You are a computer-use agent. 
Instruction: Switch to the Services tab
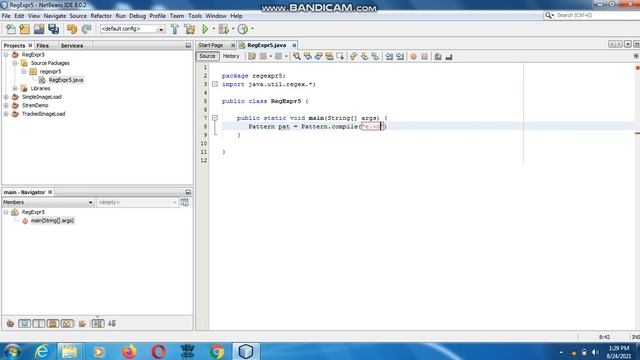[x=72, y=46]
